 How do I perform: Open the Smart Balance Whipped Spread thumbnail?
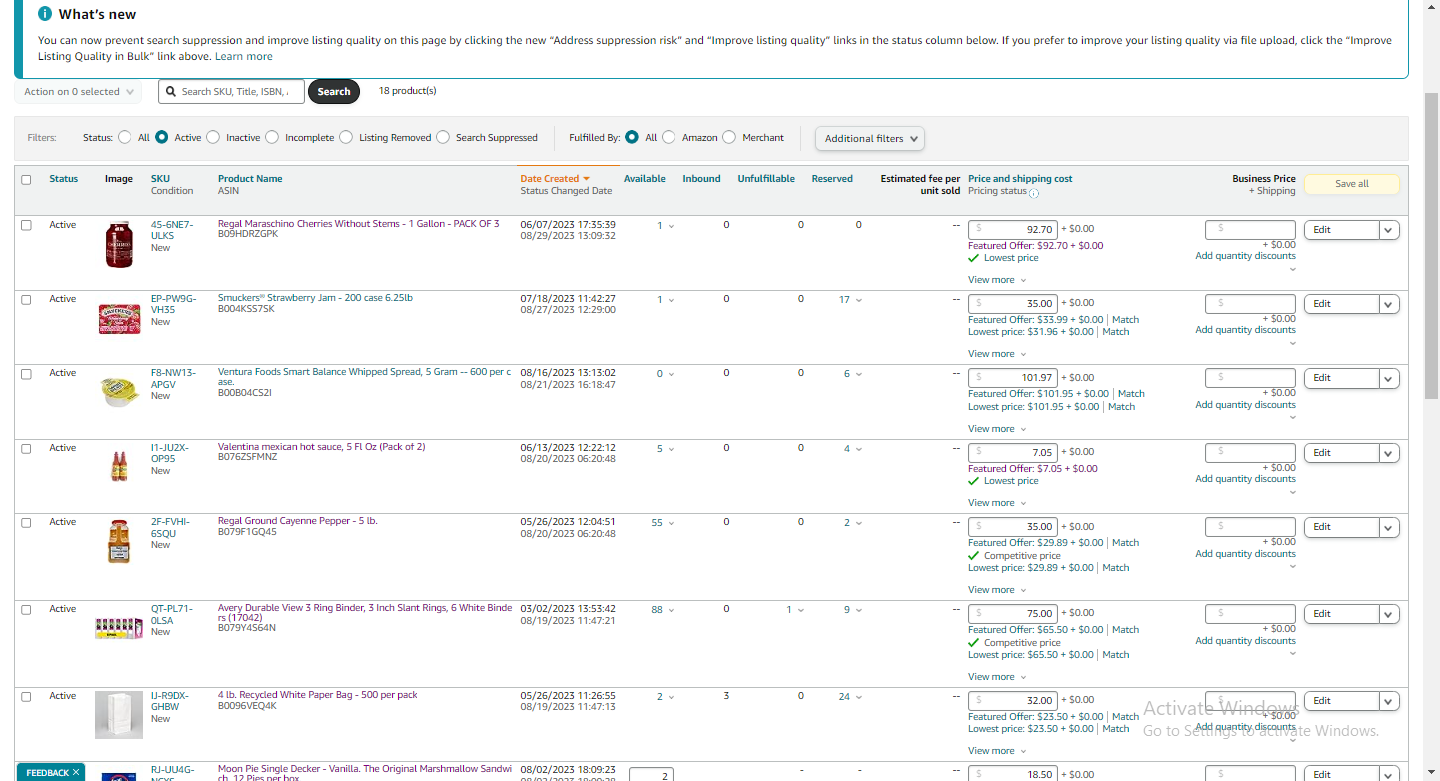[119, 391]
